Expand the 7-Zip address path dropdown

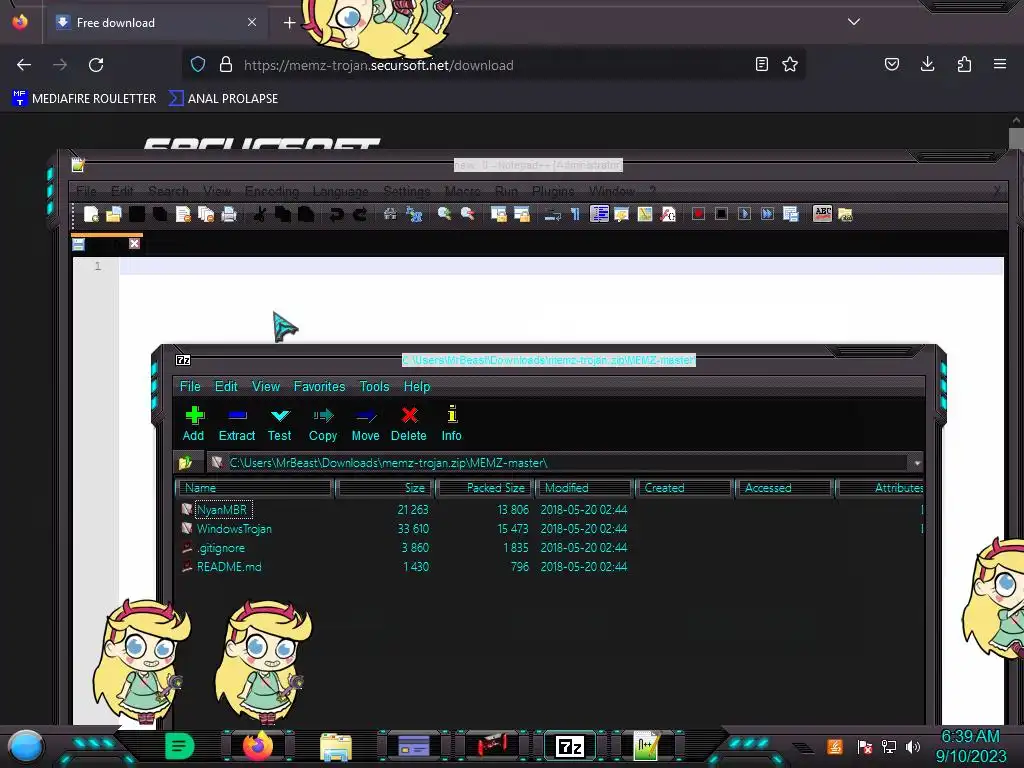(917, 463)
